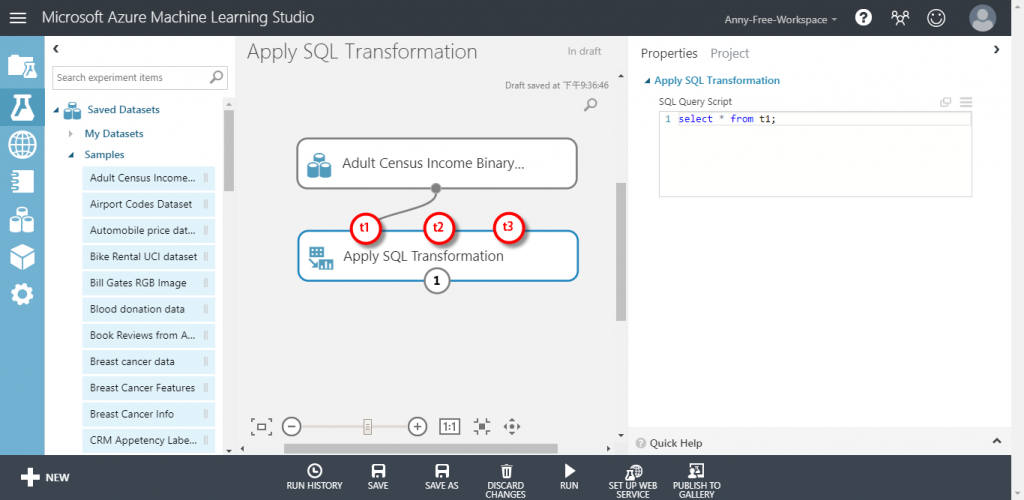Click the Apply SQL Transformation module icon
This screenshot has height=500, width=1024.
click(321, 257)
